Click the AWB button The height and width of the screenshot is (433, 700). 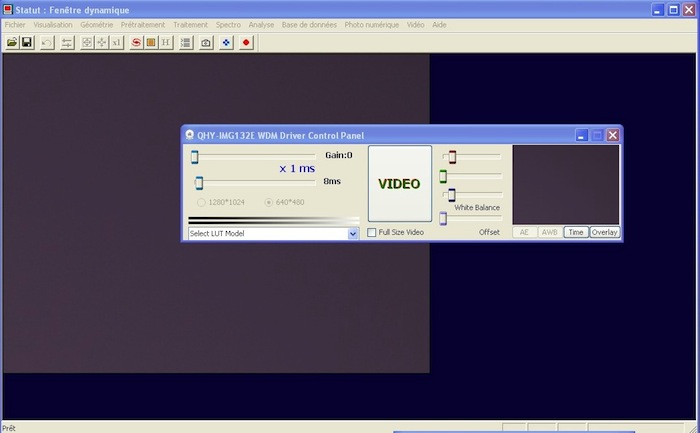pos(550,232)
